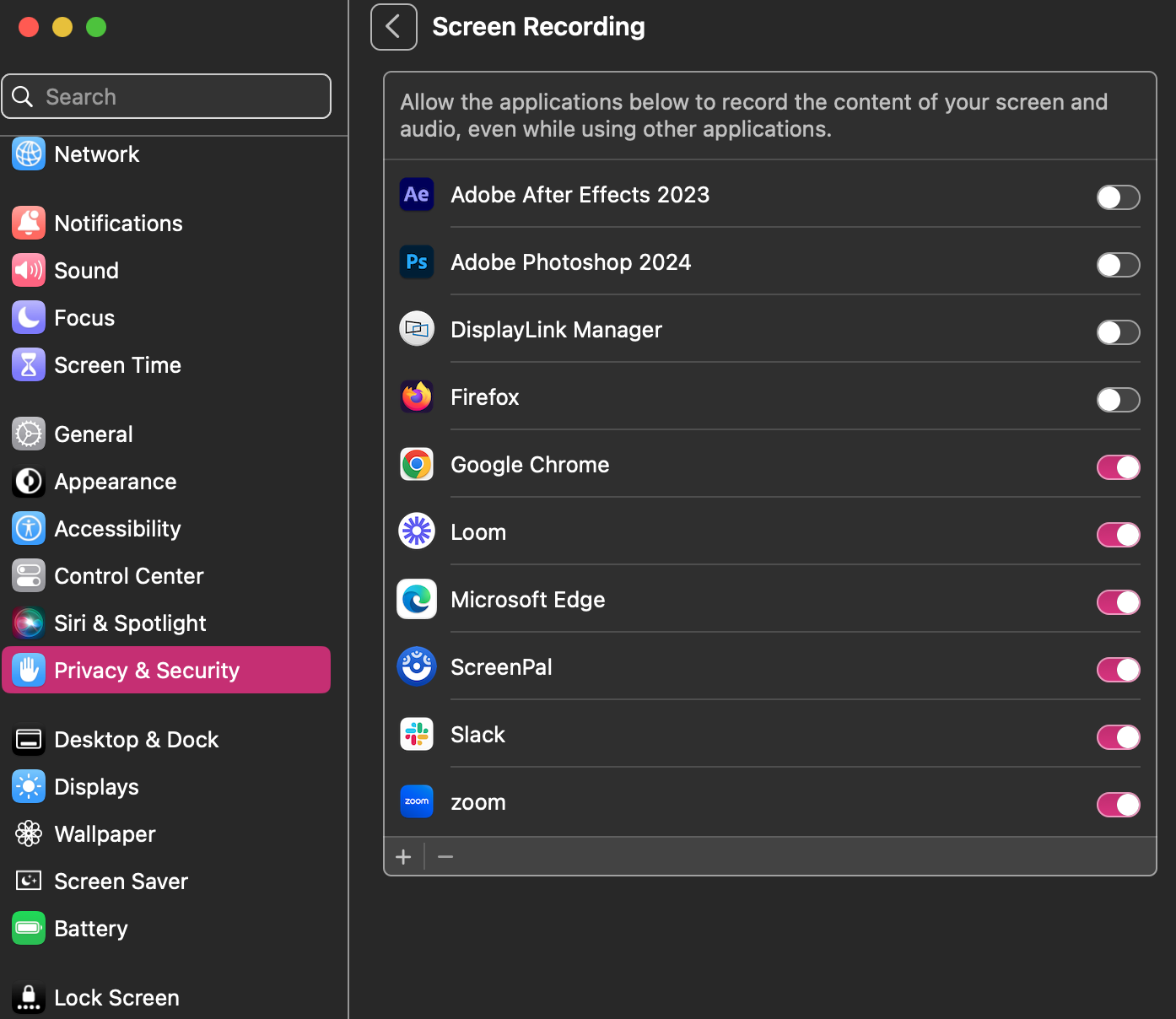Go back using the chevron button
Image resolution: width=1176 pixels, height=1019 pixels.
[x=394, y=27]
